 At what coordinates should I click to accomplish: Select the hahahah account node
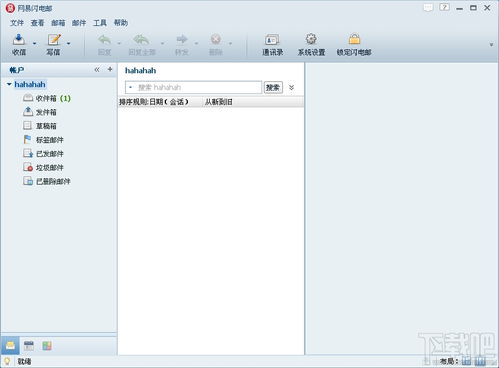(x=30, y=84)
